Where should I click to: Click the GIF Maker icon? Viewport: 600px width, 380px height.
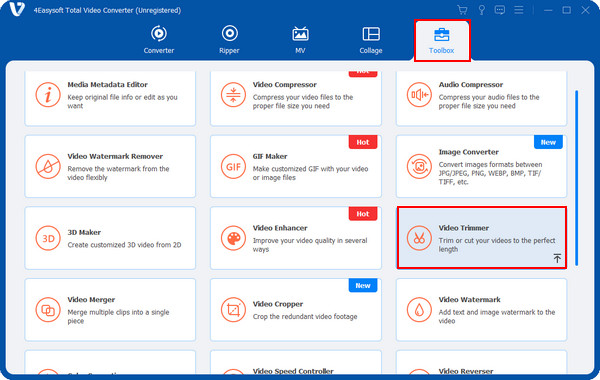[x=233, y=166]
